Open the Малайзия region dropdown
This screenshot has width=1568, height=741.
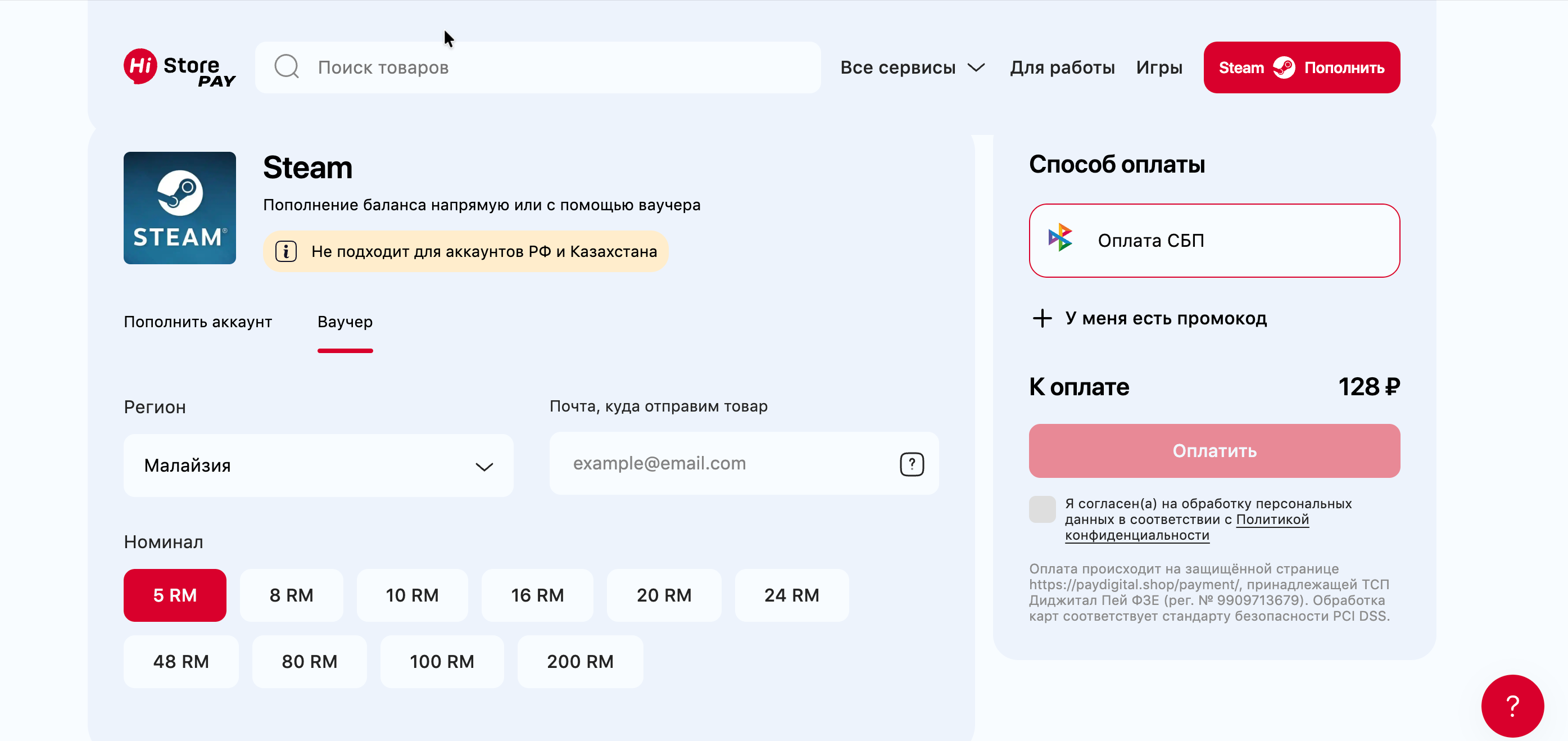click(x=318, y=465)
